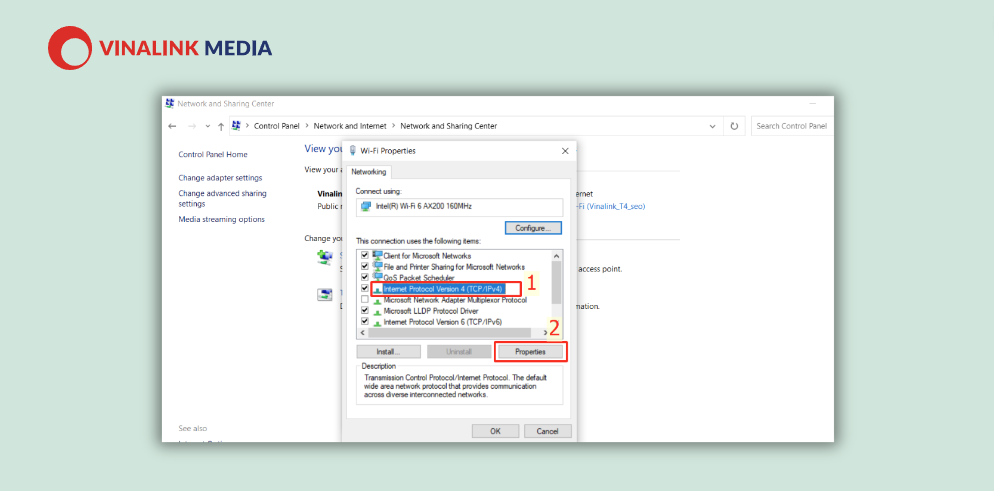This screenshot has height=491, width=994.
Task: Click the Configure... button
Action: [x=533, y=227]
